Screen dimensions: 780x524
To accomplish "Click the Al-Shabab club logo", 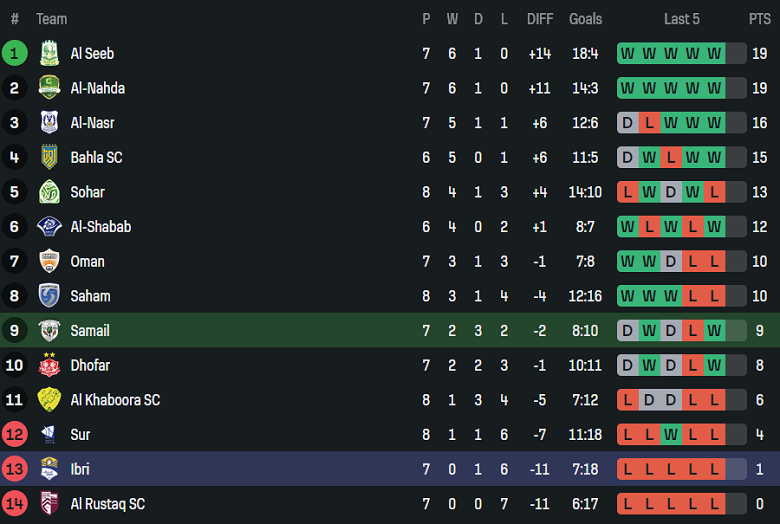I will [49, 227].
